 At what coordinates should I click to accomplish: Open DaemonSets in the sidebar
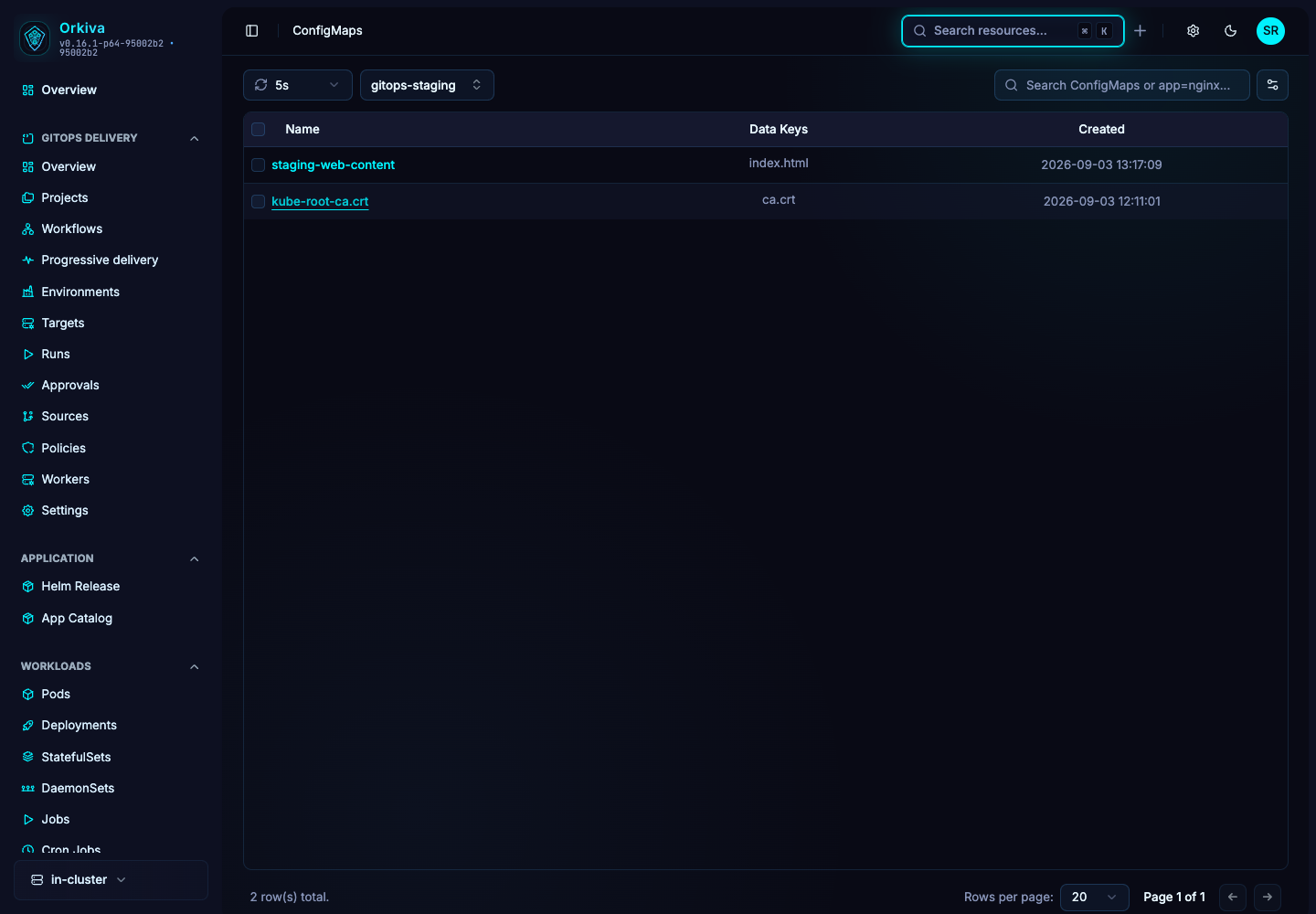click(78, 788)
